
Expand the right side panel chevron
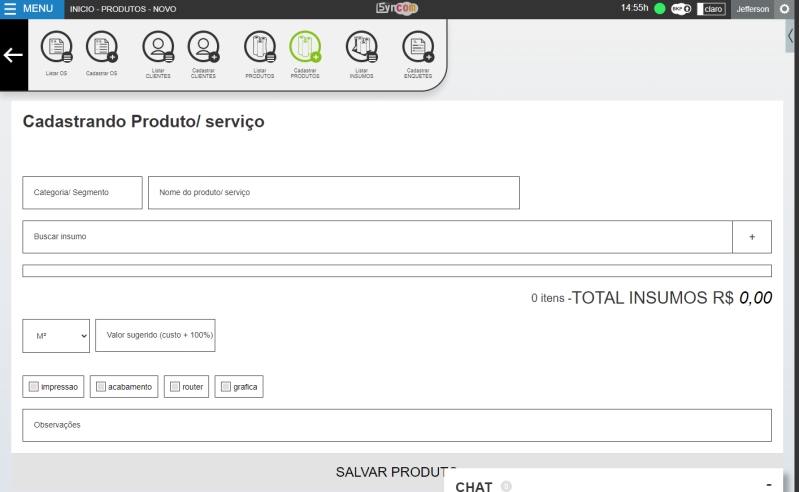click(792, 35)
